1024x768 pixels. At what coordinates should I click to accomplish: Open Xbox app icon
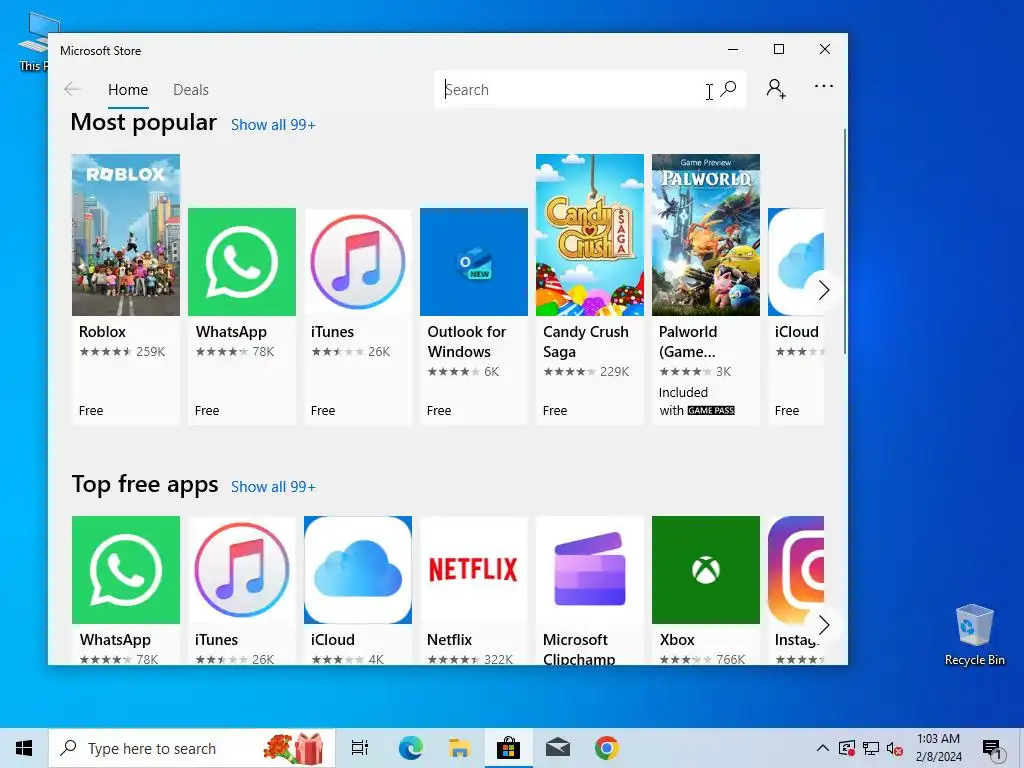[706, 570]
